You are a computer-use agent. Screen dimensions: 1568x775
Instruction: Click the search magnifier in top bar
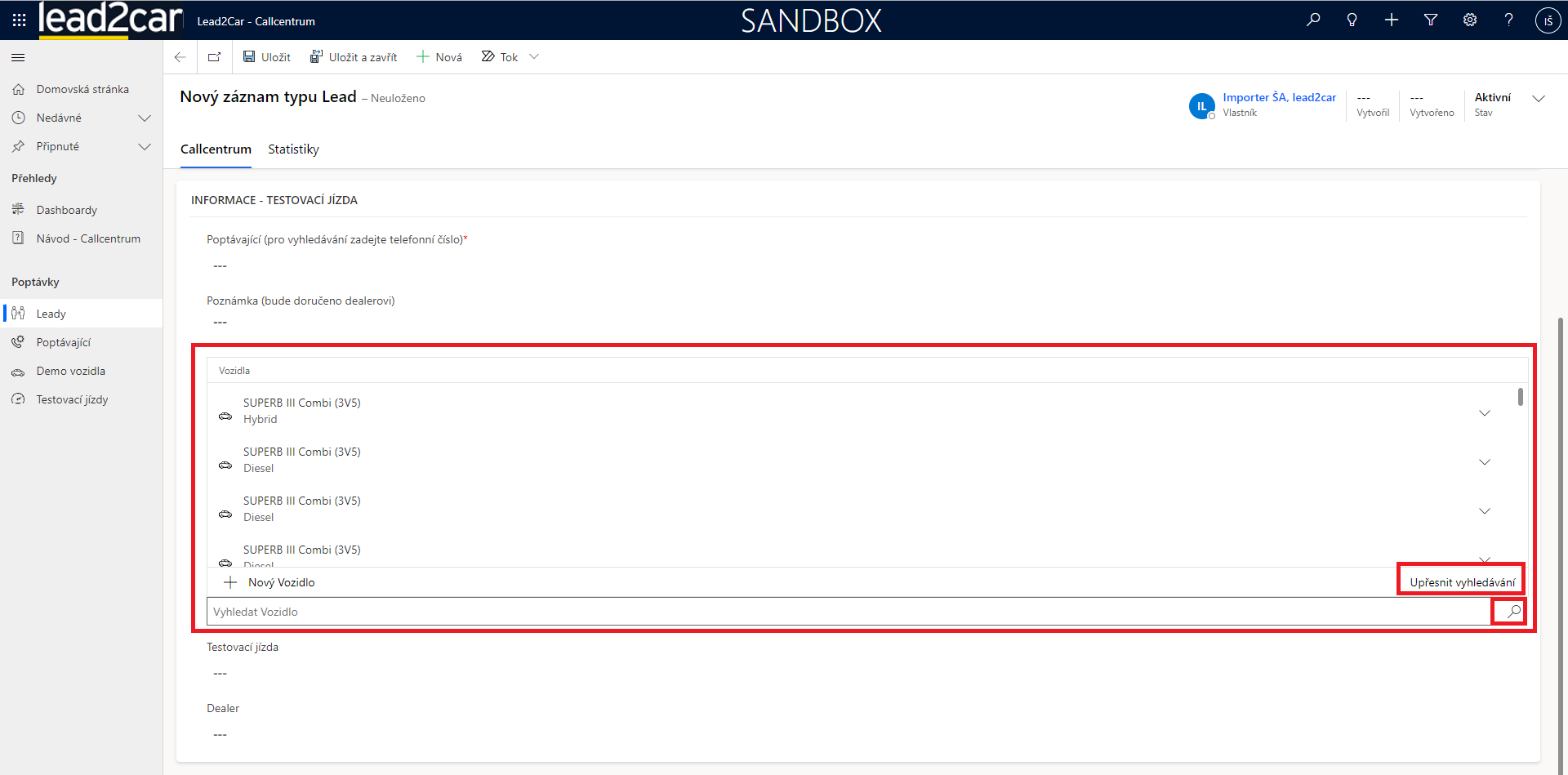tap(1313, 20)
